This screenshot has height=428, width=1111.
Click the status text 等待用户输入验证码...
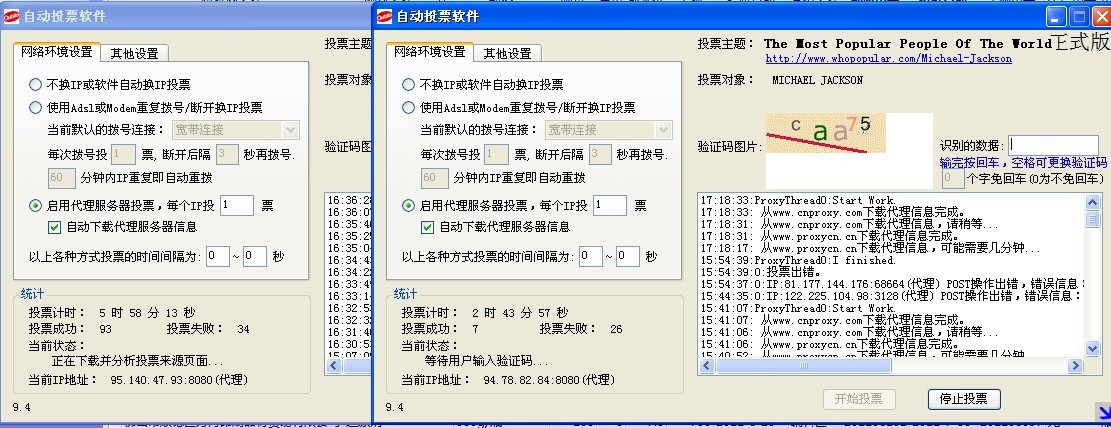(486, 361)
